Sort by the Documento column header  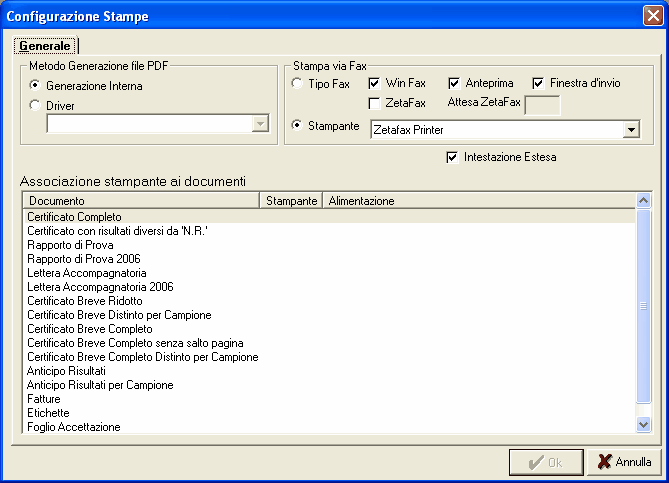(142, 201)
